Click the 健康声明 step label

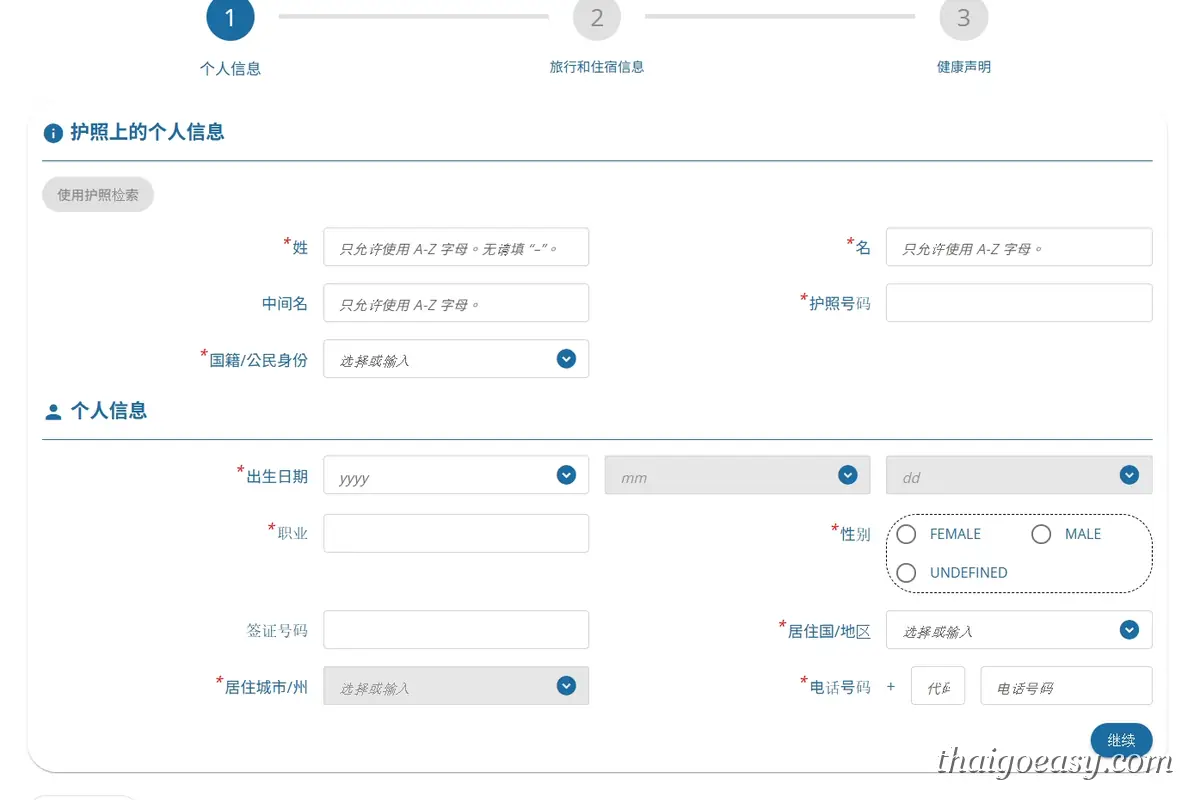click(x=964, y=67)
